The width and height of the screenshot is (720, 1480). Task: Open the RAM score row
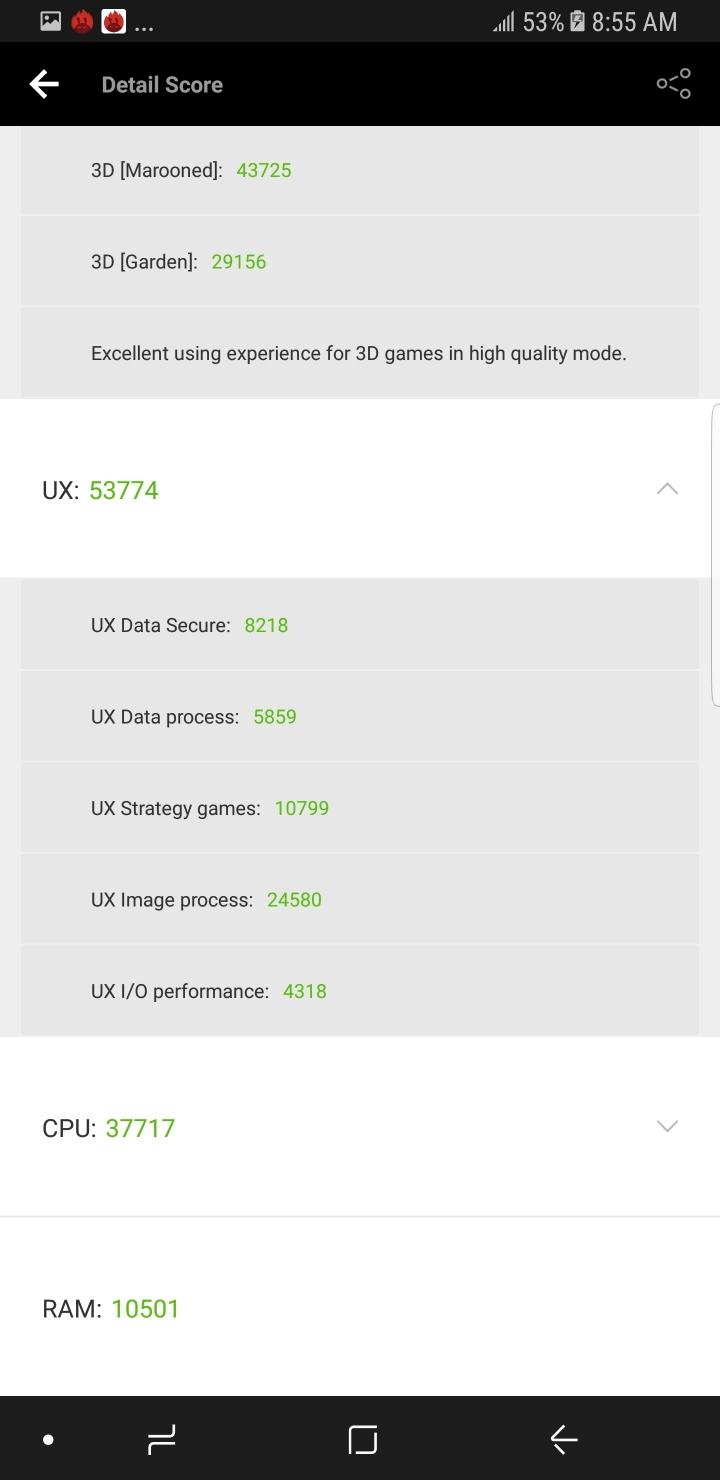click(x=360, y=1308)
